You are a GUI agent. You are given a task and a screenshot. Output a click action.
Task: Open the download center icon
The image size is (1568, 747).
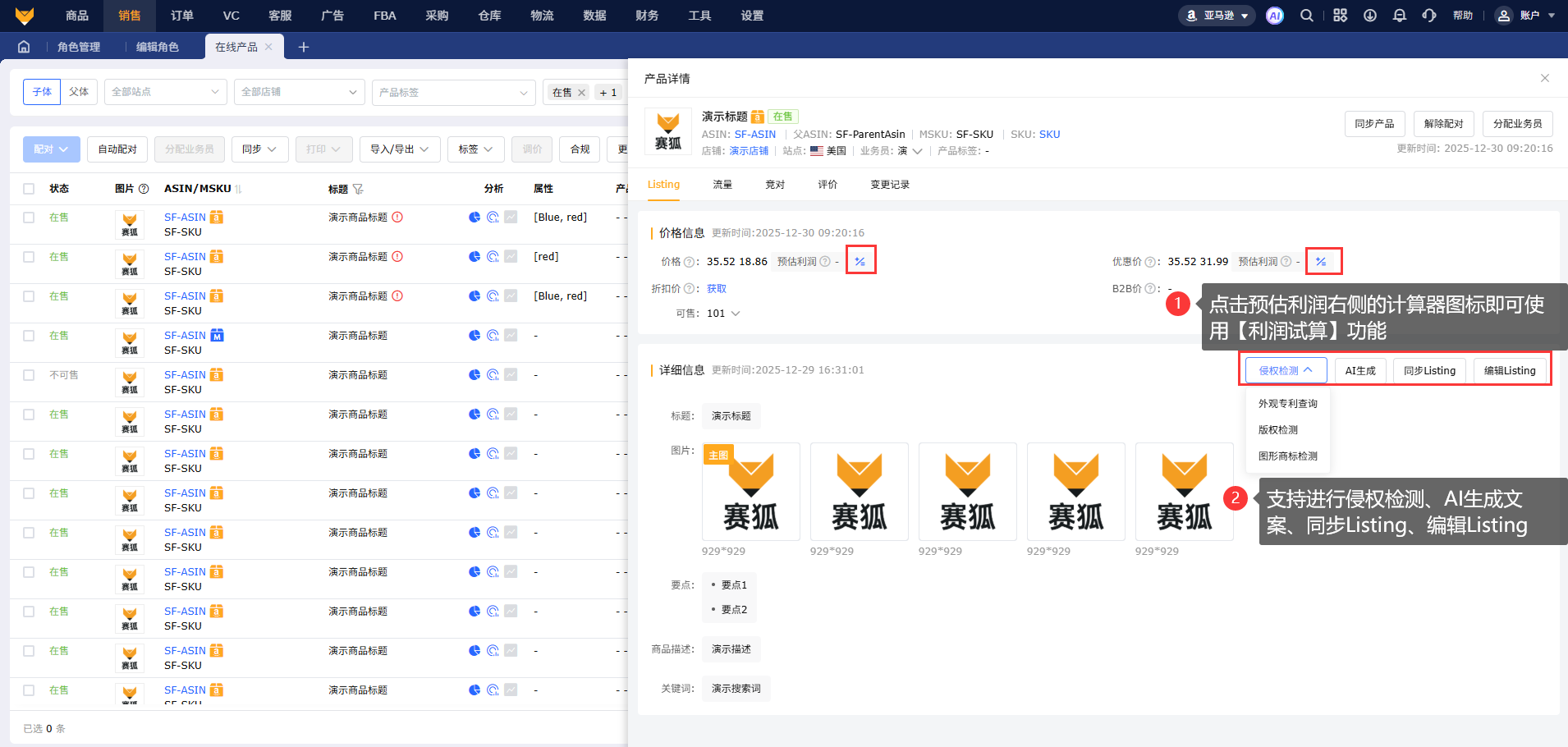coord(1370,16)
